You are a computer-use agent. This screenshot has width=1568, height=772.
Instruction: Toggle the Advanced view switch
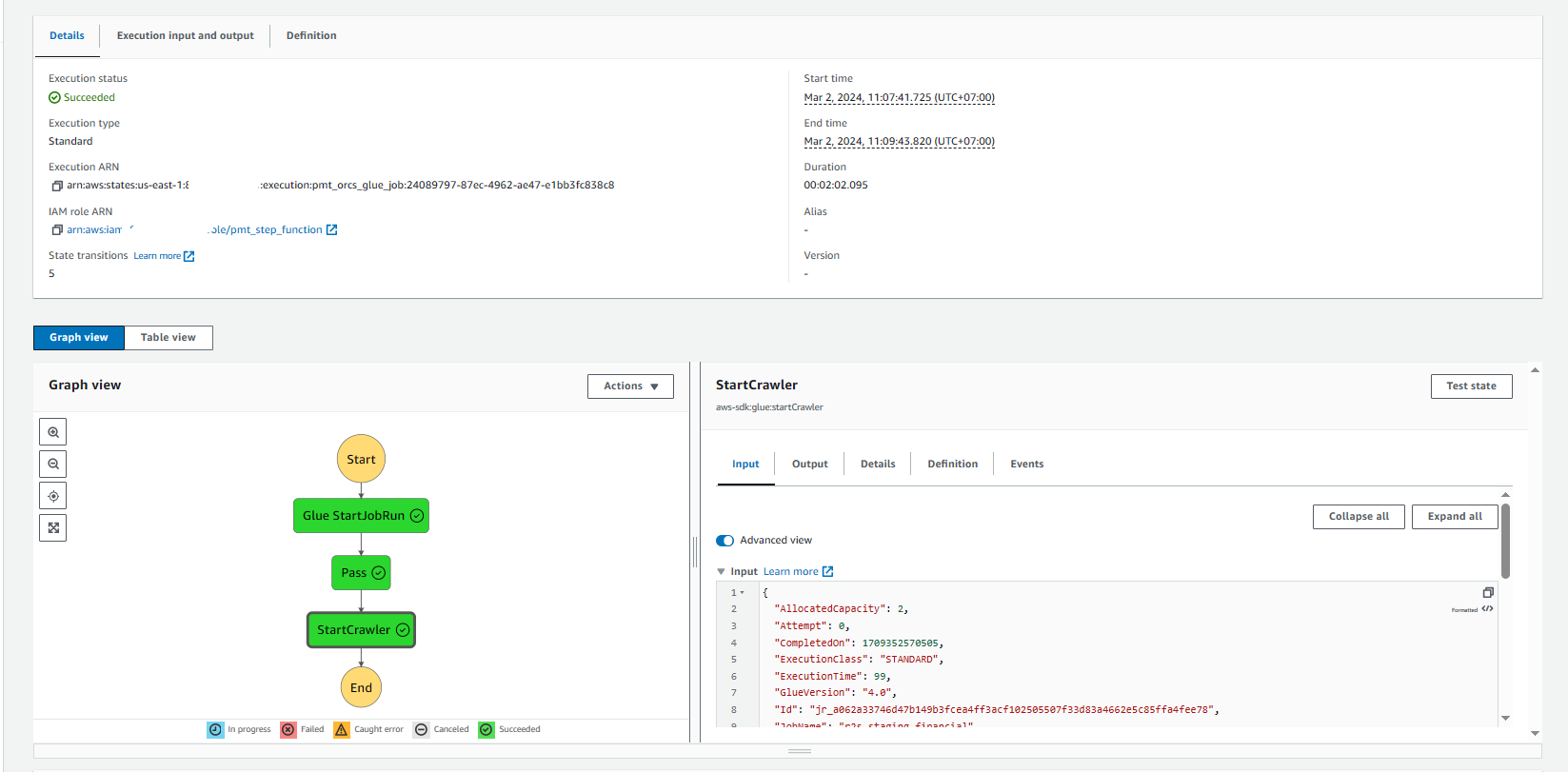[724, 541]
